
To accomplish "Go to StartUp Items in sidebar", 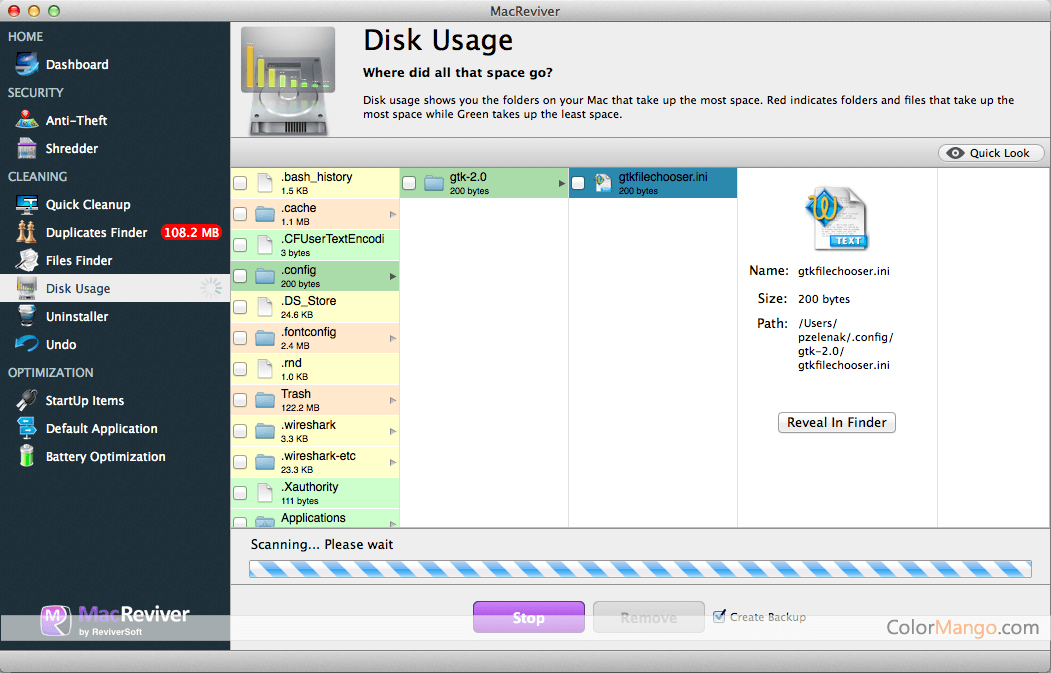I will point(85,401).
